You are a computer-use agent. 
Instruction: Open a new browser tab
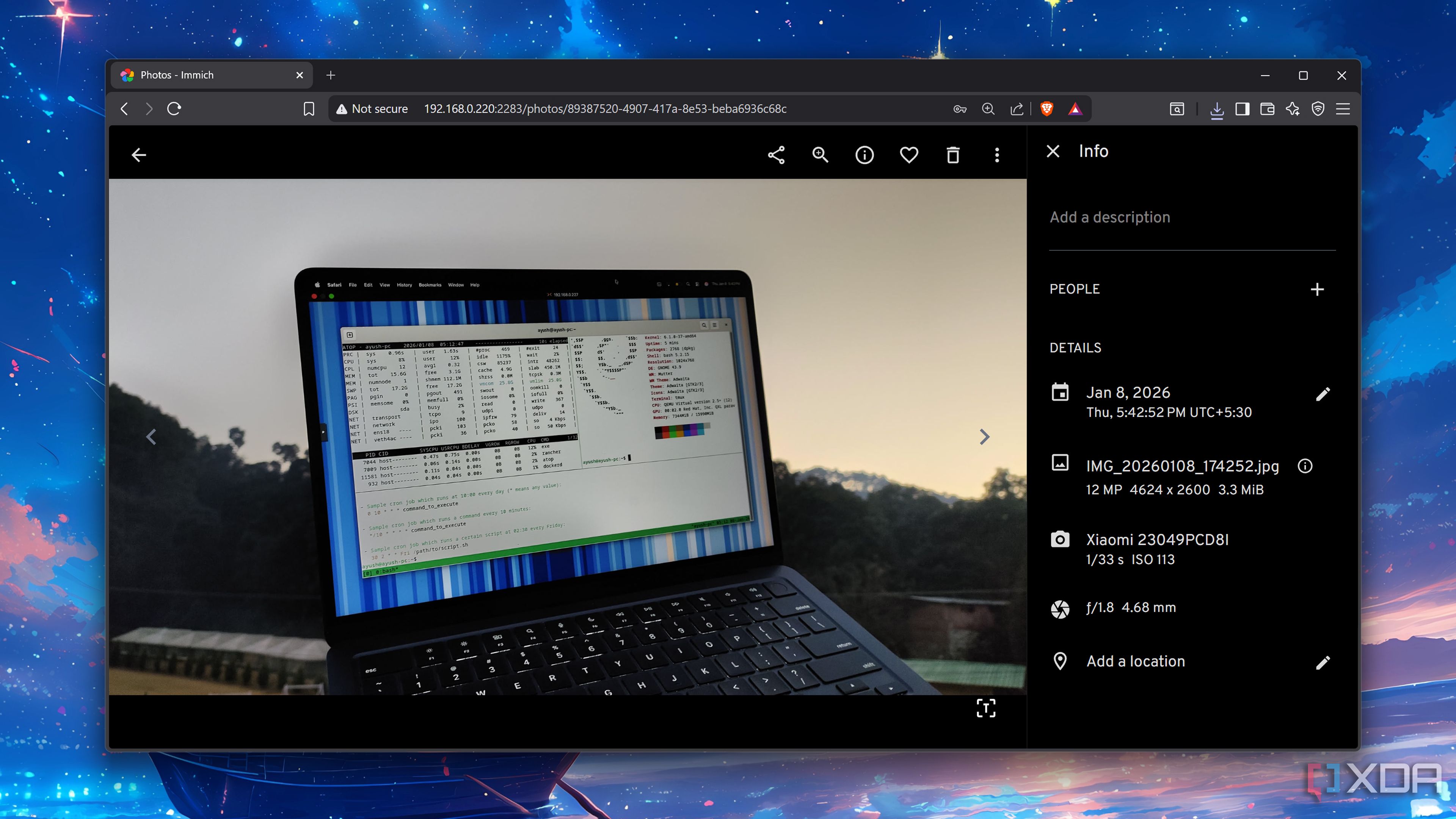331,75
